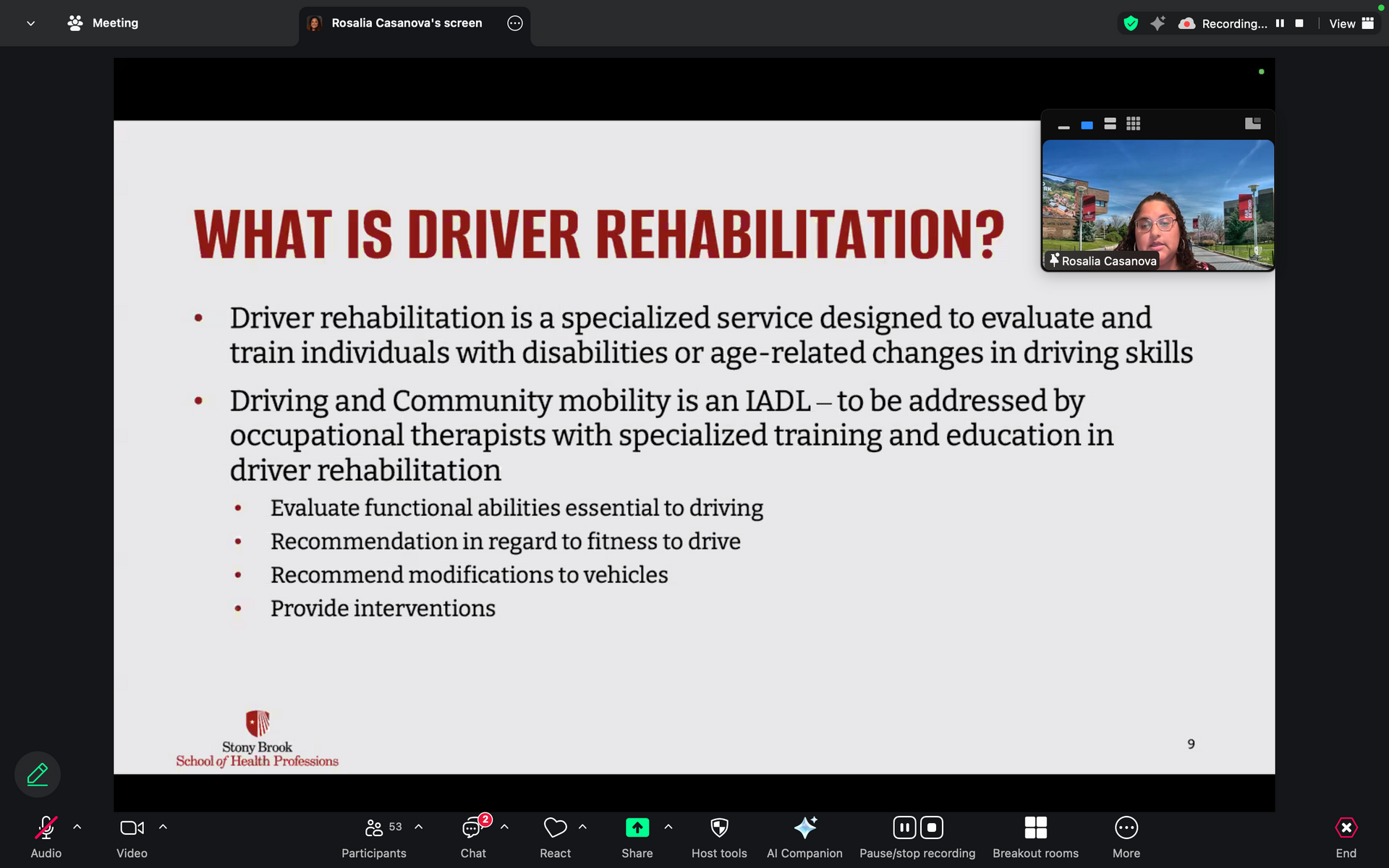The image size is (1389, 868).
Task: Select Rosalia Casanova's screen tab
Action: point(407,23)
